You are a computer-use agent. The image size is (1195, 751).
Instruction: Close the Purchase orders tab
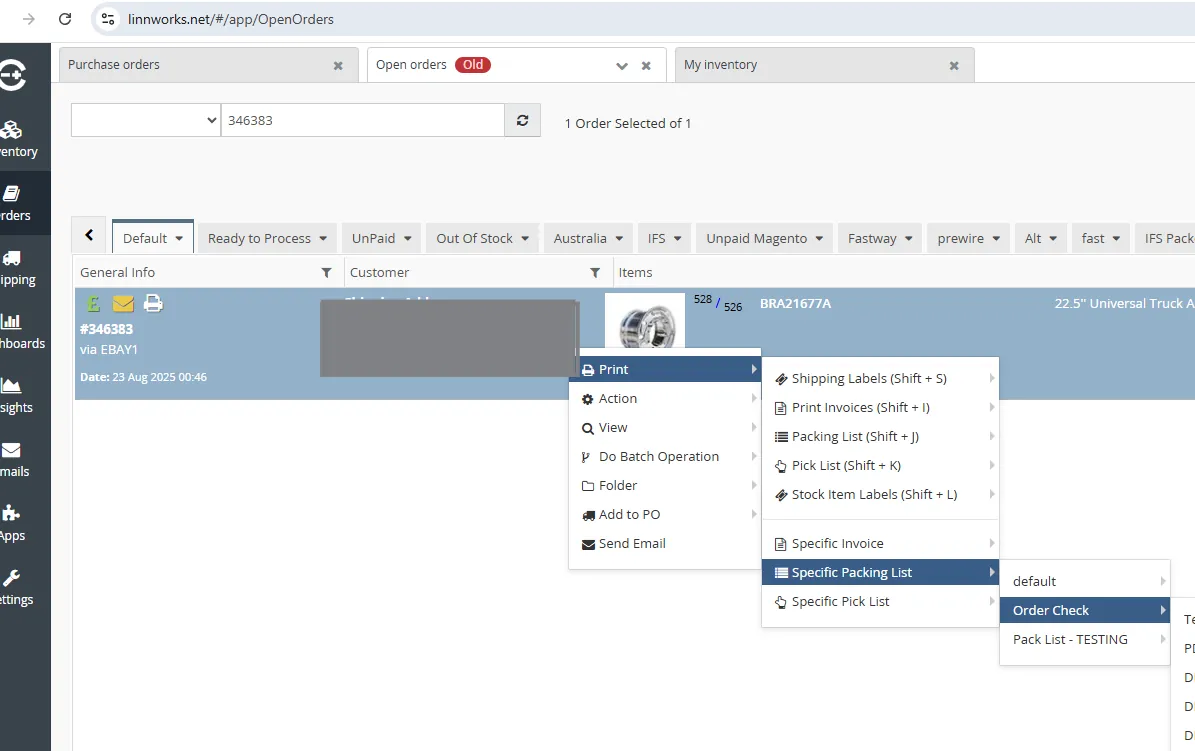tap(338, 66)
